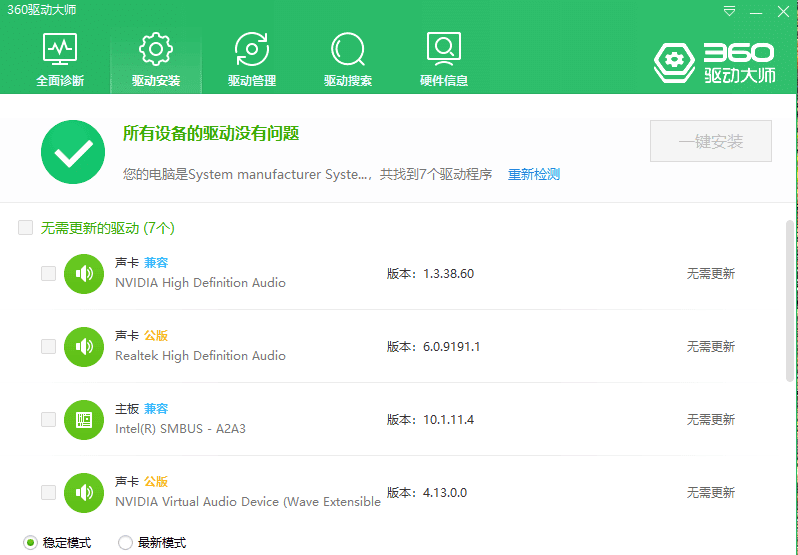
Task: Click the NVIDIA High Definition Audio speaker icon
Action: tap(84, 274)
